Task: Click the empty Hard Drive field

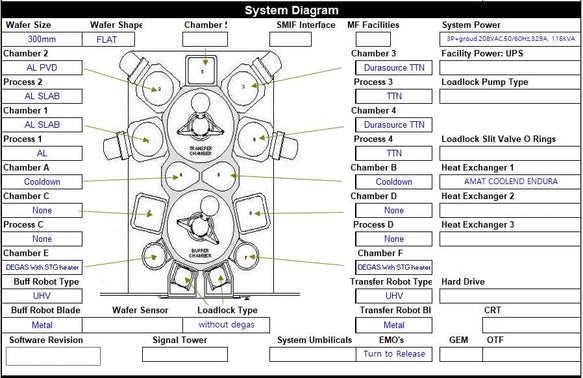Action: coord(510,296)
